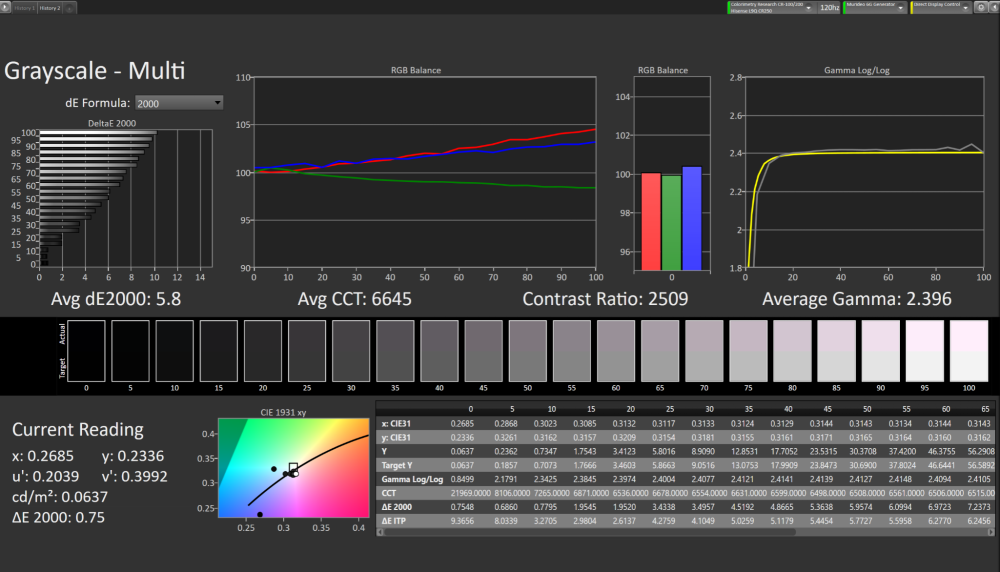This screenshot has width=1000, height=572.
Task: Select the 30 grayscale swatch
Action: (x=351, y=351)
